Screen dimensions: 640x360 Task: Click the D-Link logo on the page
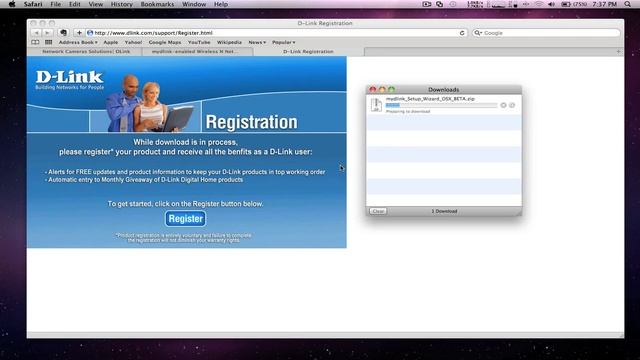pyautogui.click(x=69, y=80)
